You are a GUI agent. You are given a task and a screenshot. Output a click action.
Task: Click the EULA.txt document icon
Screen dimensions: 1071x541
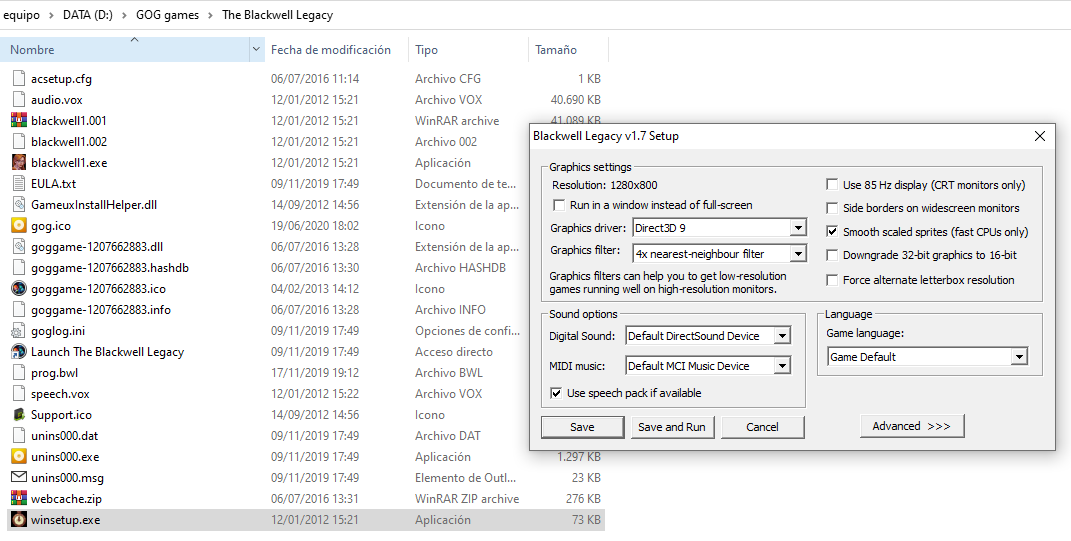[18, 184]
